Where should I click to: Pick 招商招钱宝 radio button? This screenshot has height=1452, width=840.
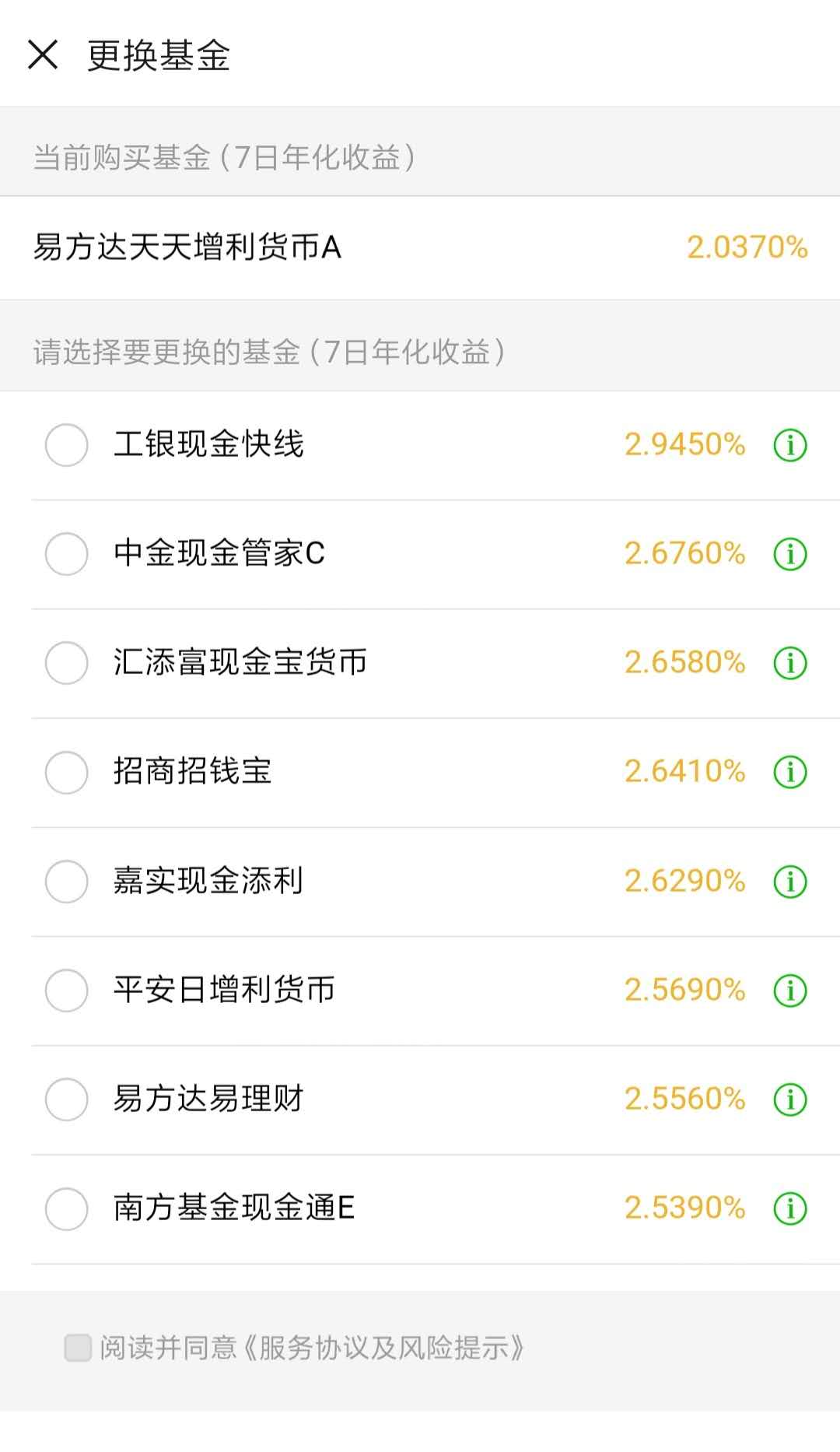point(67,772)
